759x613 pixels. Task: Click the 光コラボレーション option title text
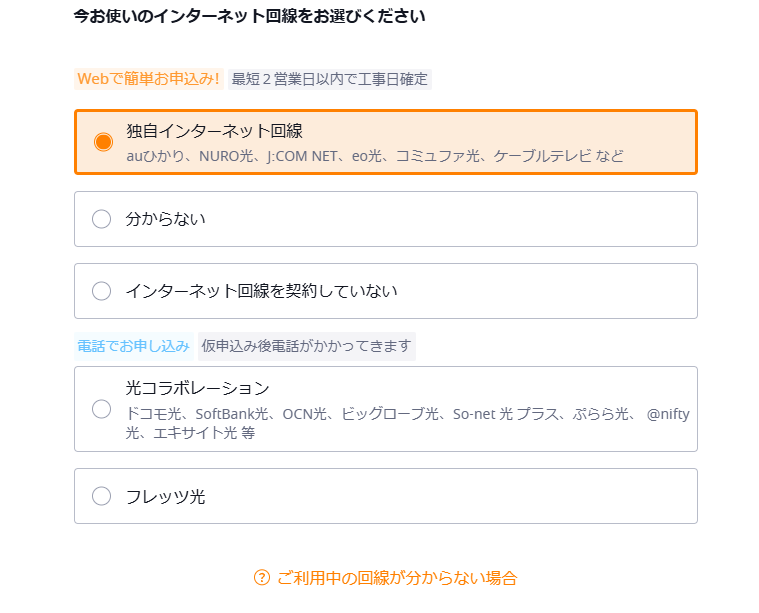(x=197, y=388)
